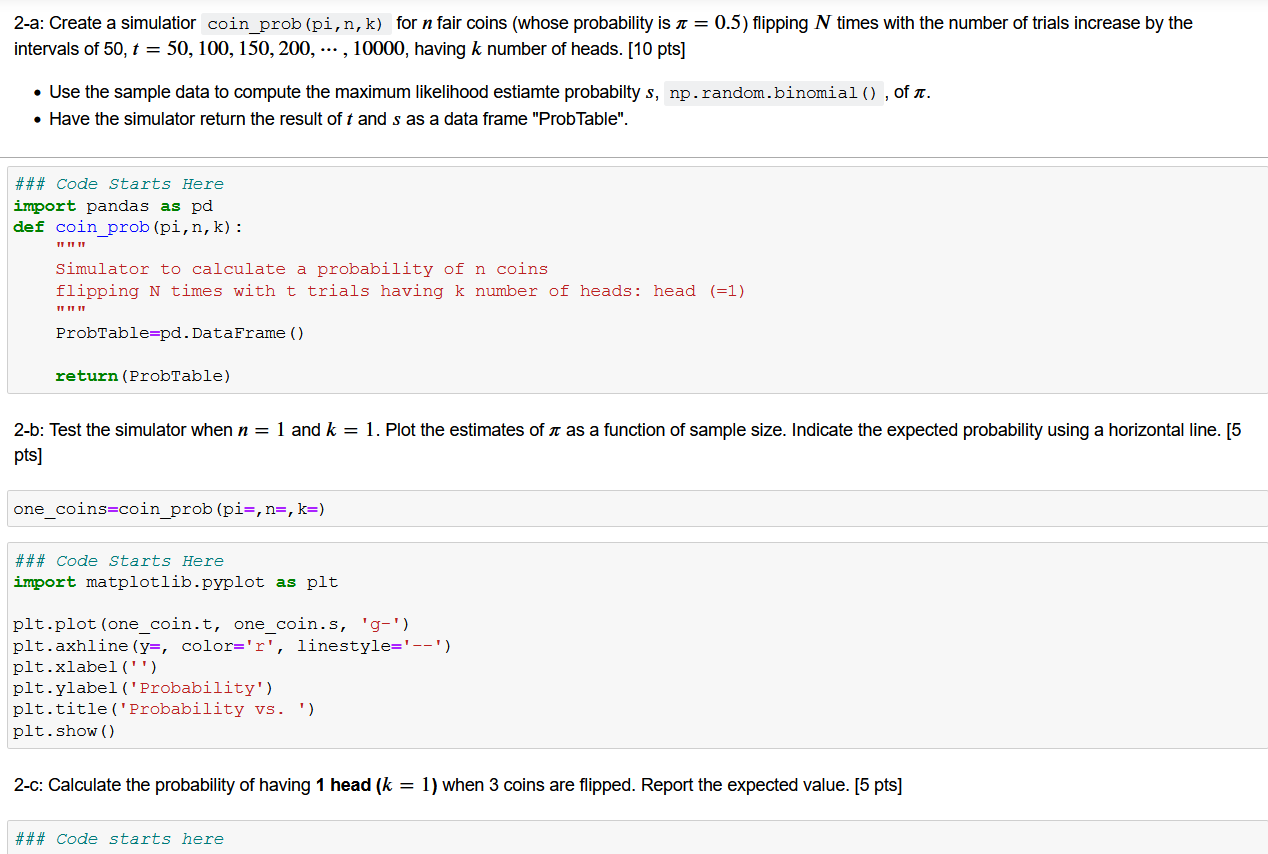Image resolution: width=1268 pixels, height=854 pixels.
Task: Click the '### Code Starts Here' comment in first cell
Action: coord(118,184)
